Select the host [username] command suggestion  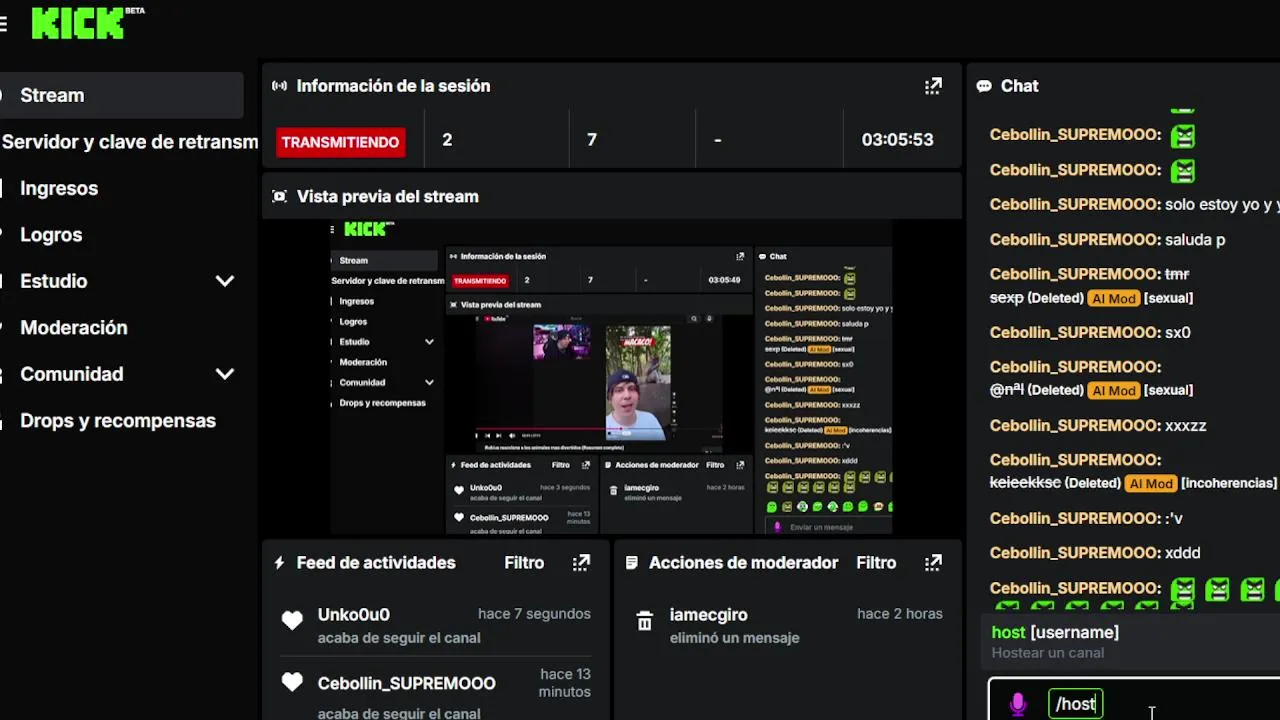click(x=1130, y=642)
